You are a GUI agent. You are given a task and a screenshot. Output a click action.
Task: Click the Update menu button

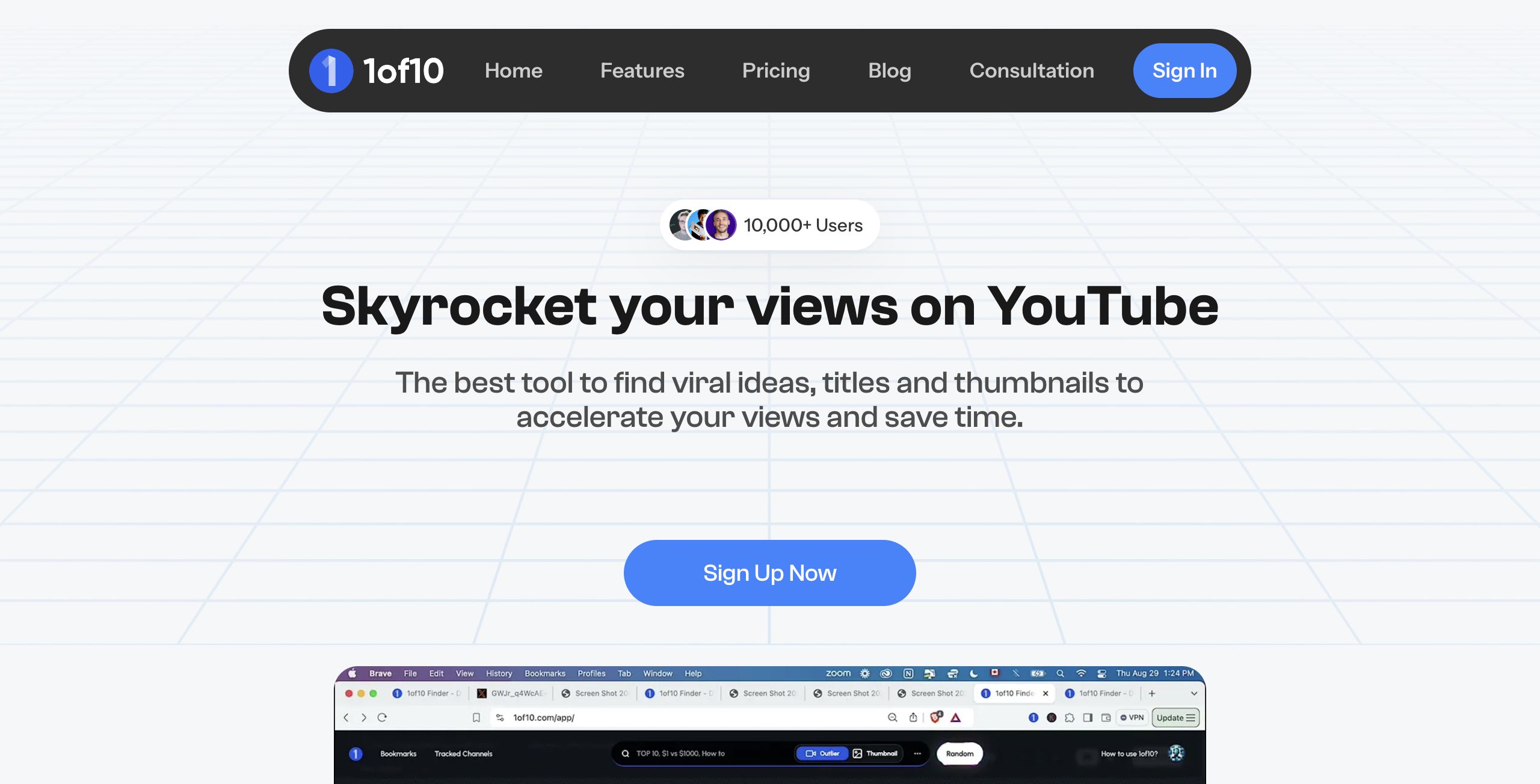tap(1175, 717)
